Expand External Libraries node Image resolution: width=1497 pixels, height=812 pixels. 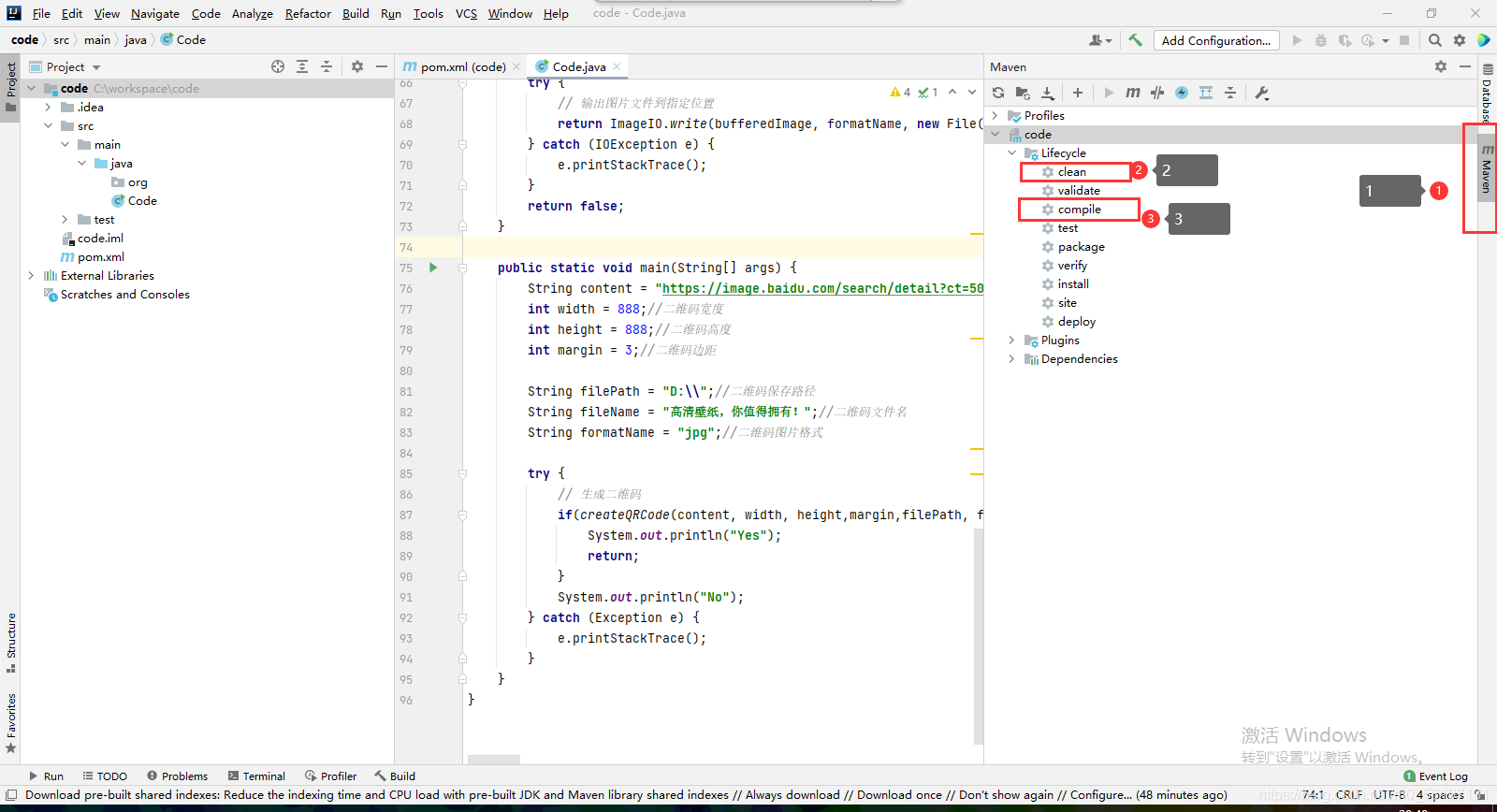pyautogui.click(x=32, y=275)
